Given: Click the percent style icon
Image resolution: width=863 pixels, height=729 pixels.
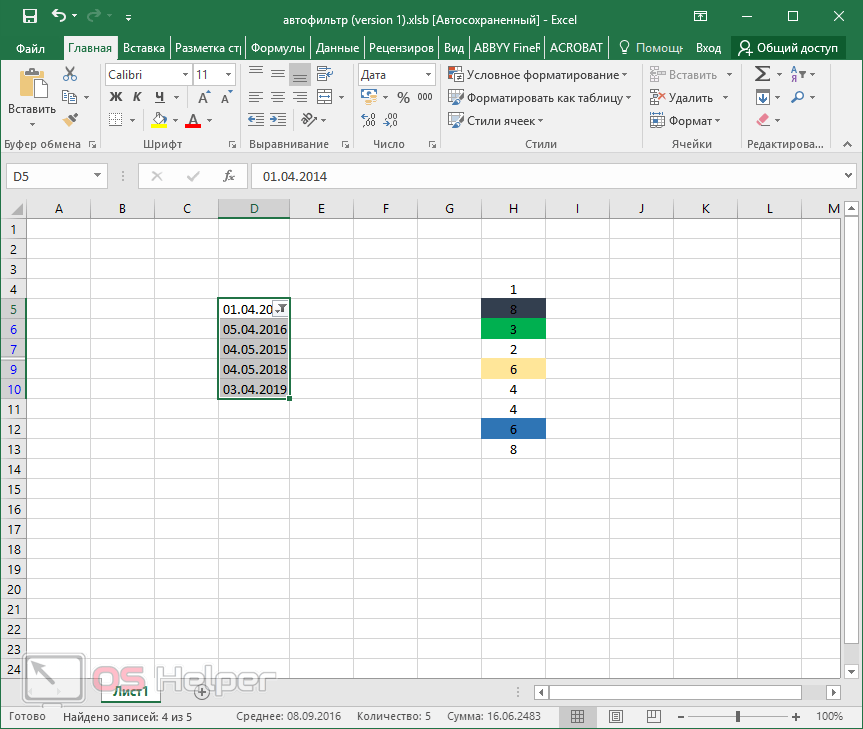Looking at the screenshot, I should [x=403, y=98].
